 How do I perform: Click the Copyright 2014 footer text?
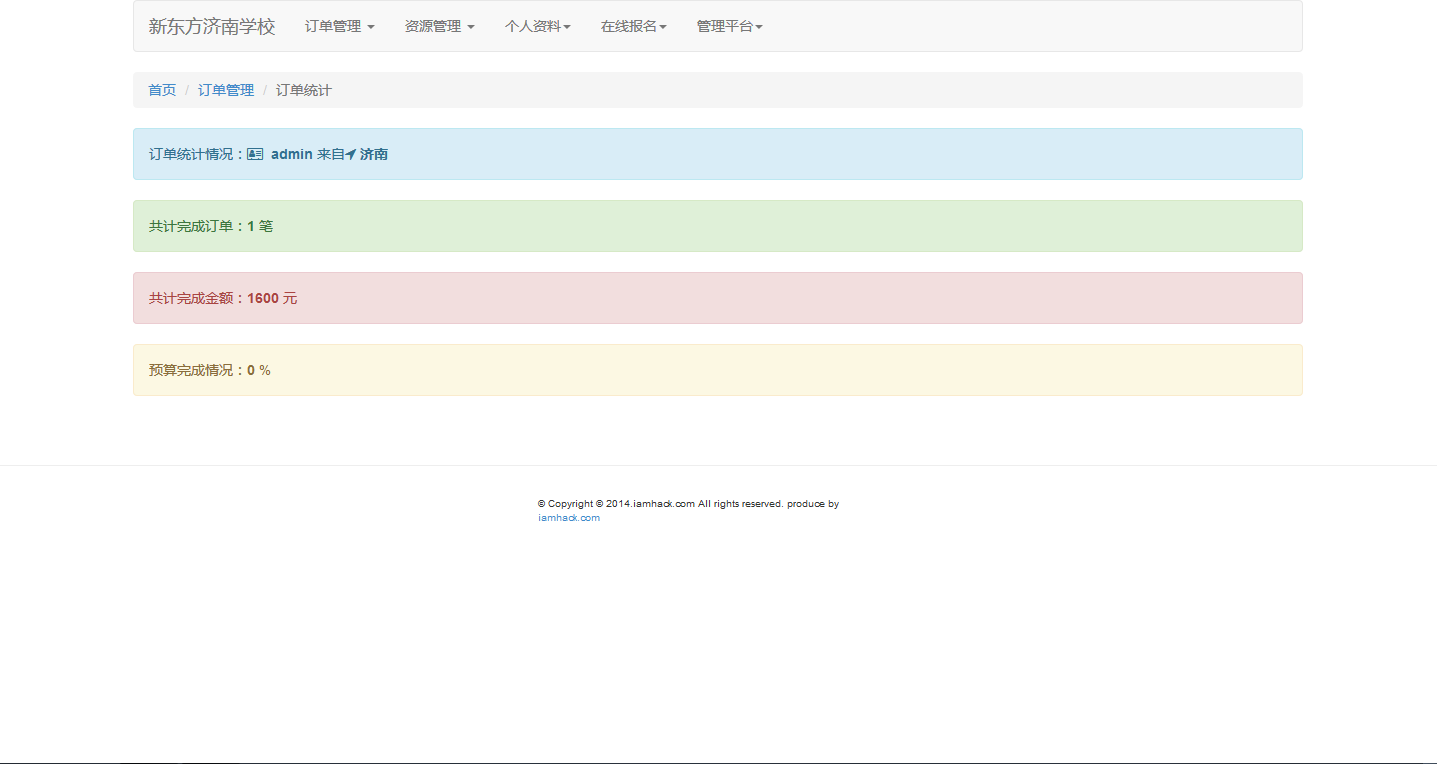click(688, 504)
